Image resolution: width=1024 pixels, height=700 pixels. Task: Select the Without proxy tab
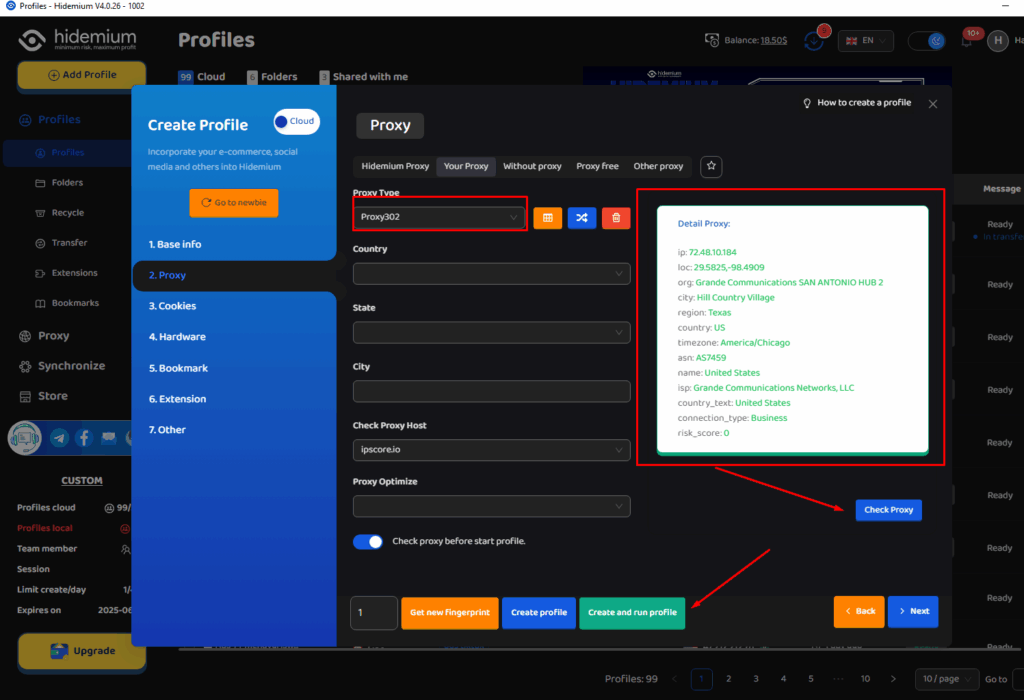pos(532,166)
